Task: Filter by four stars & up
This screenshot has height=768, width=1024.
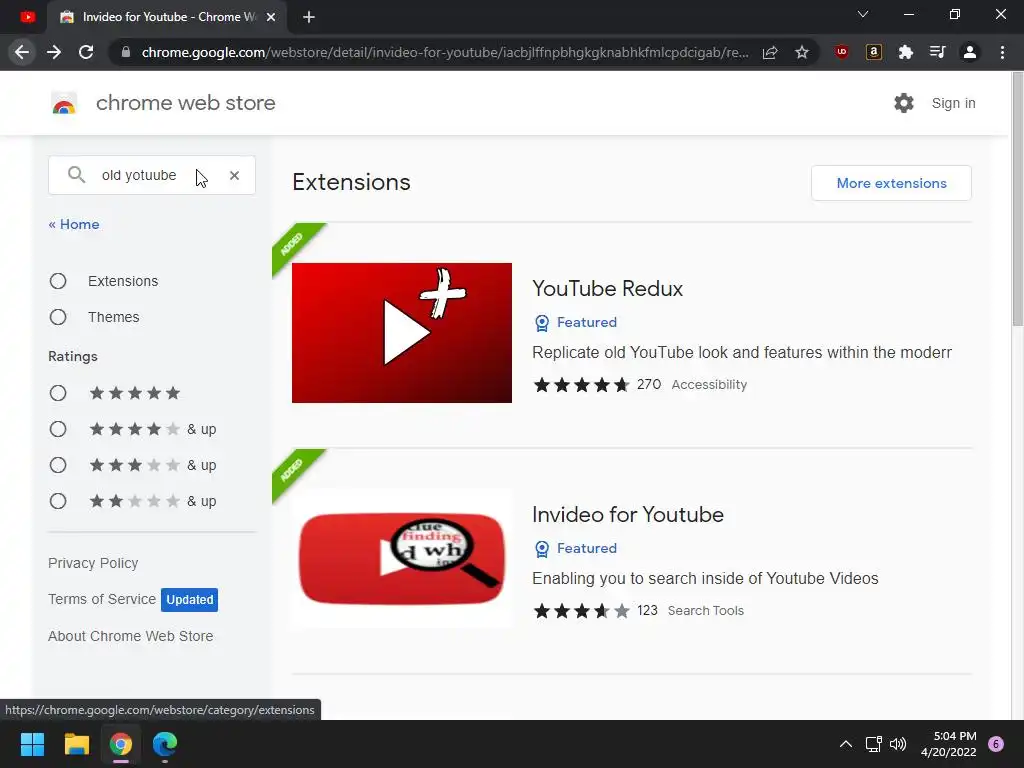Action: click(58, 429)
